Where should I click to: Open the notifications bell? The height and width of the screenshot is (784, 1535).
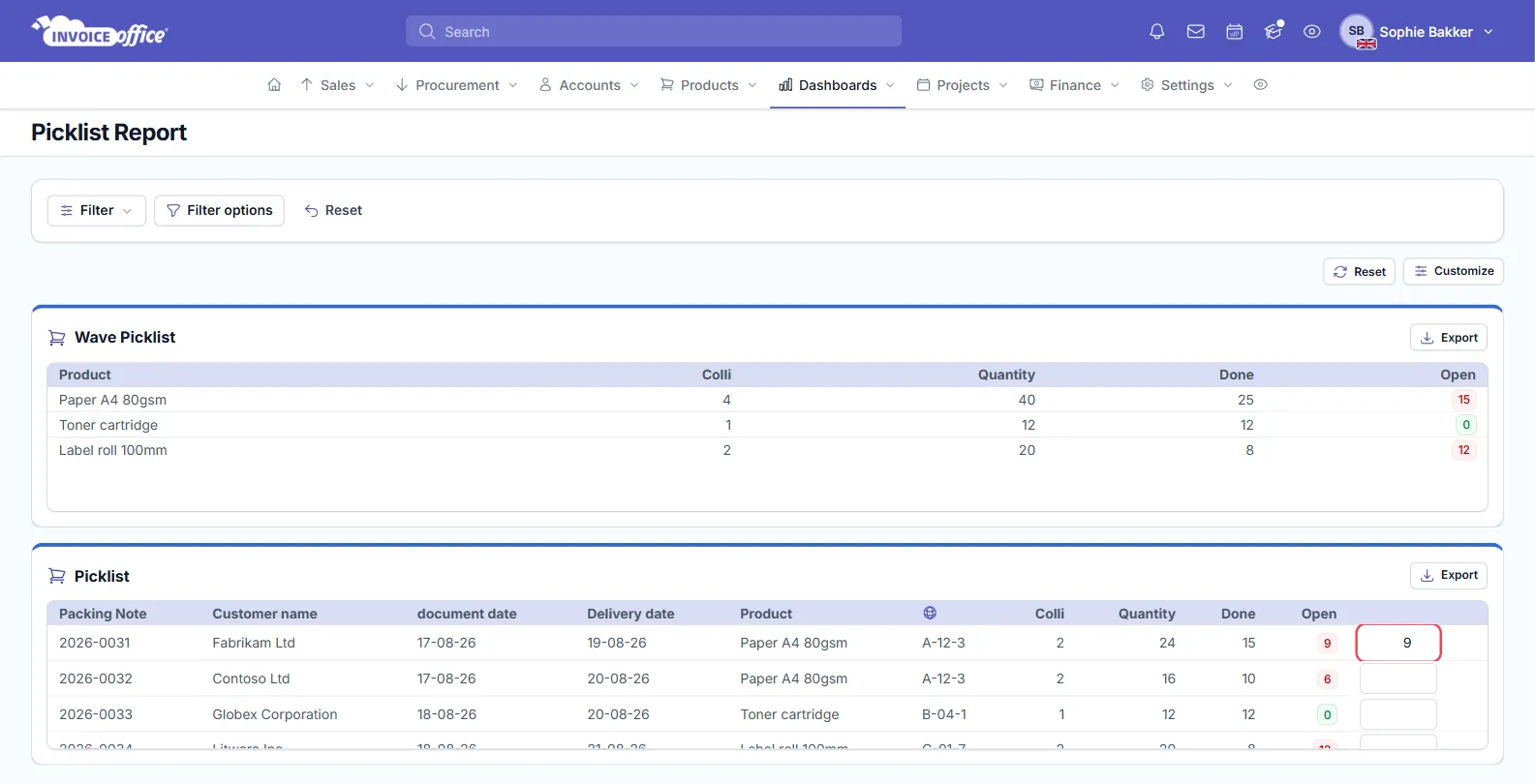(x=1156, y=31)
